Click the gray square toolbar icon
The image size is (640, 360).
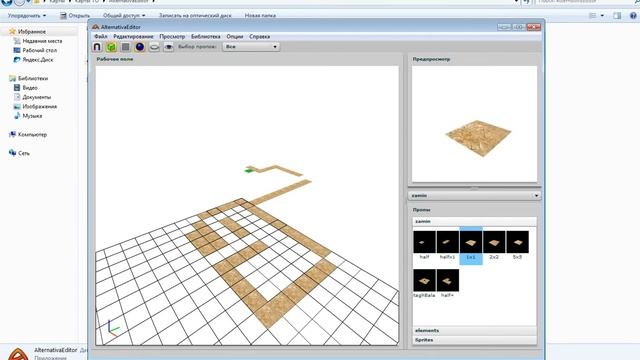[x=126, y=47]
